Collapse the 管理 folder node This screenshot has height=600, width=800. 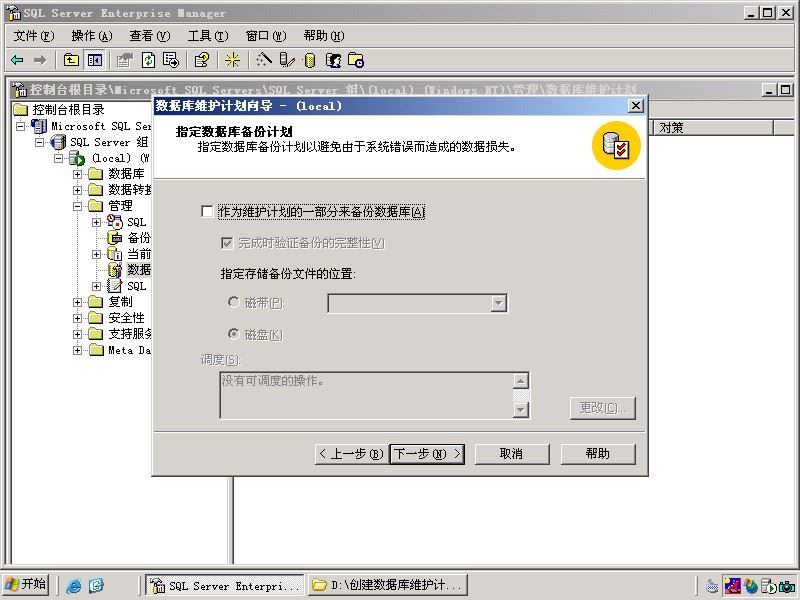coord(78,206)
